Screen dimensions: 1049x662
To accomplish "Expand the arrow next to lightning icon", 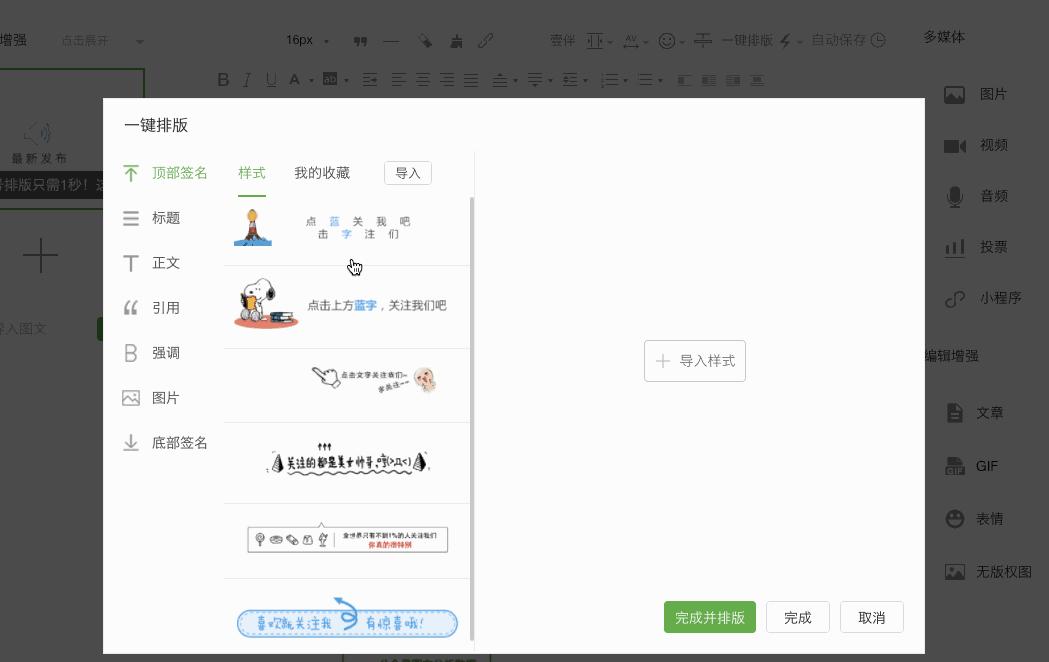I will (x=799, y=41).
